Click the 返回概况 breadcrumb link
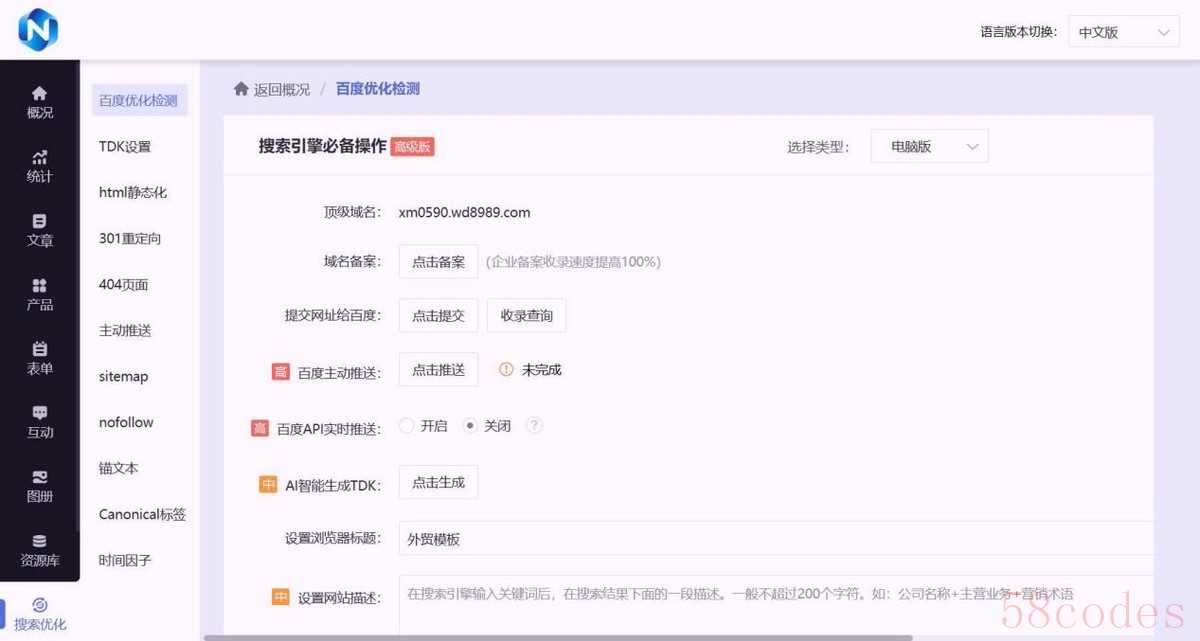Viewport: 1200px width, 641px height. tap(272, 89)
